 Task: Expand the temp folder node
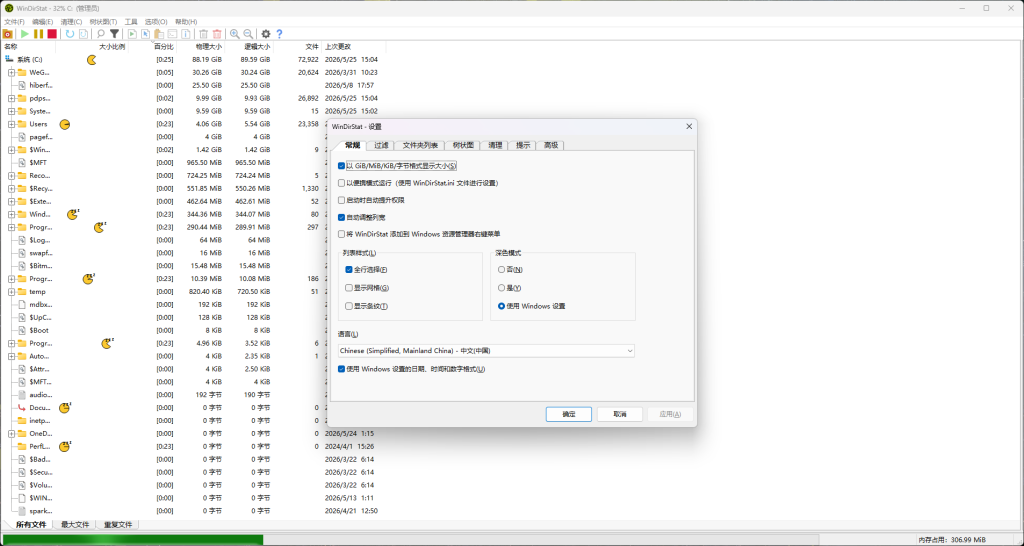[x=12, y=292]
